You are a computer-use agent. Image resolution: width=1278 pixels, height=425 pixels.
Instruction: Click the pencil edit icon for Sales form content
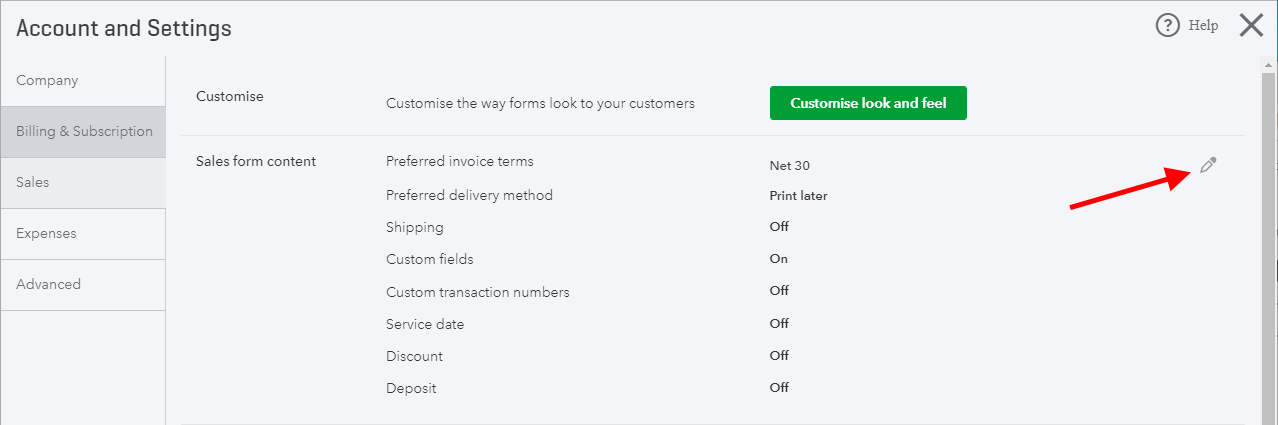click(x=1208, y=165)
